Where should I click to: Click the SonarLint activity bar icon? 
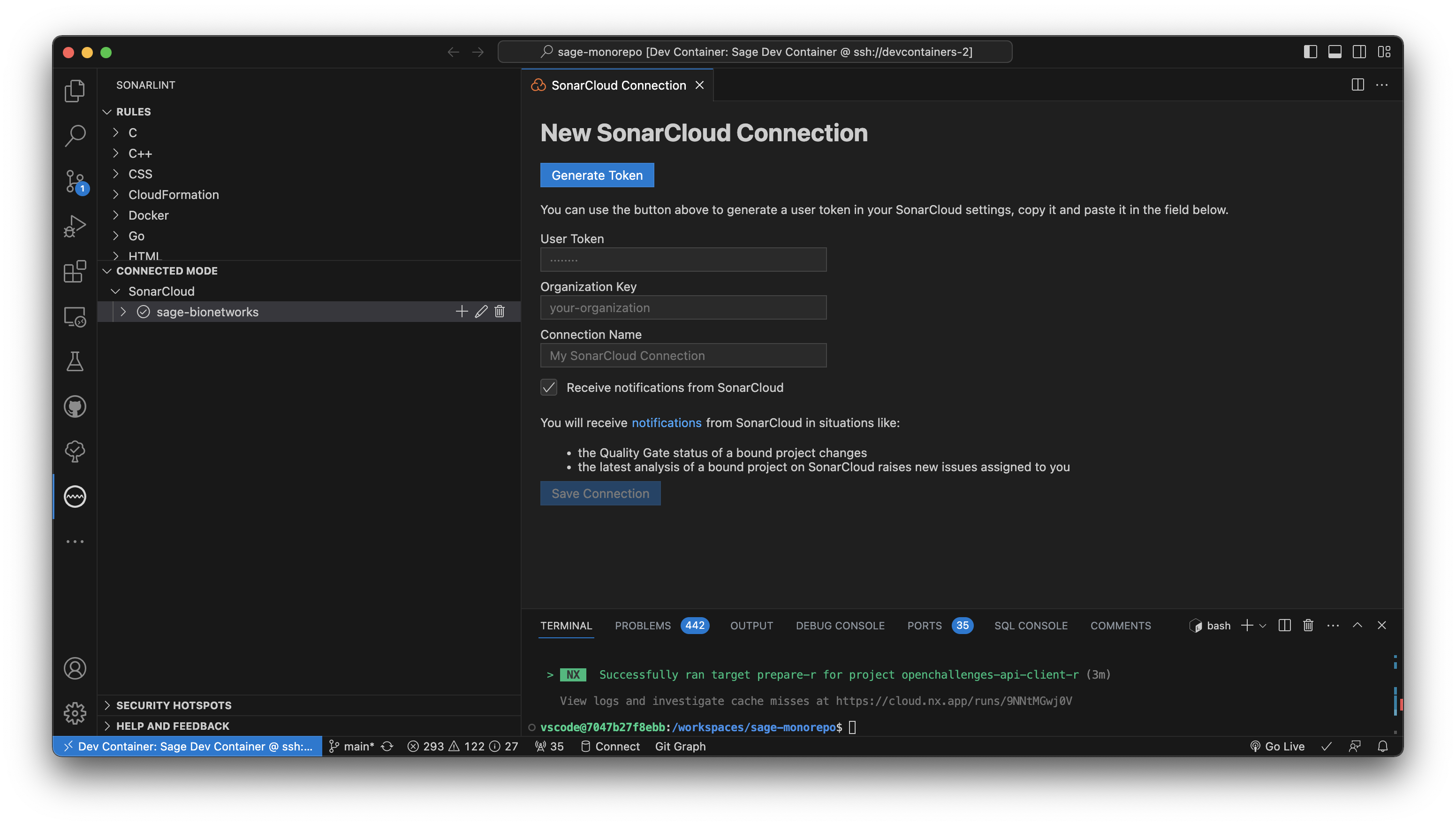coord(74,497)
